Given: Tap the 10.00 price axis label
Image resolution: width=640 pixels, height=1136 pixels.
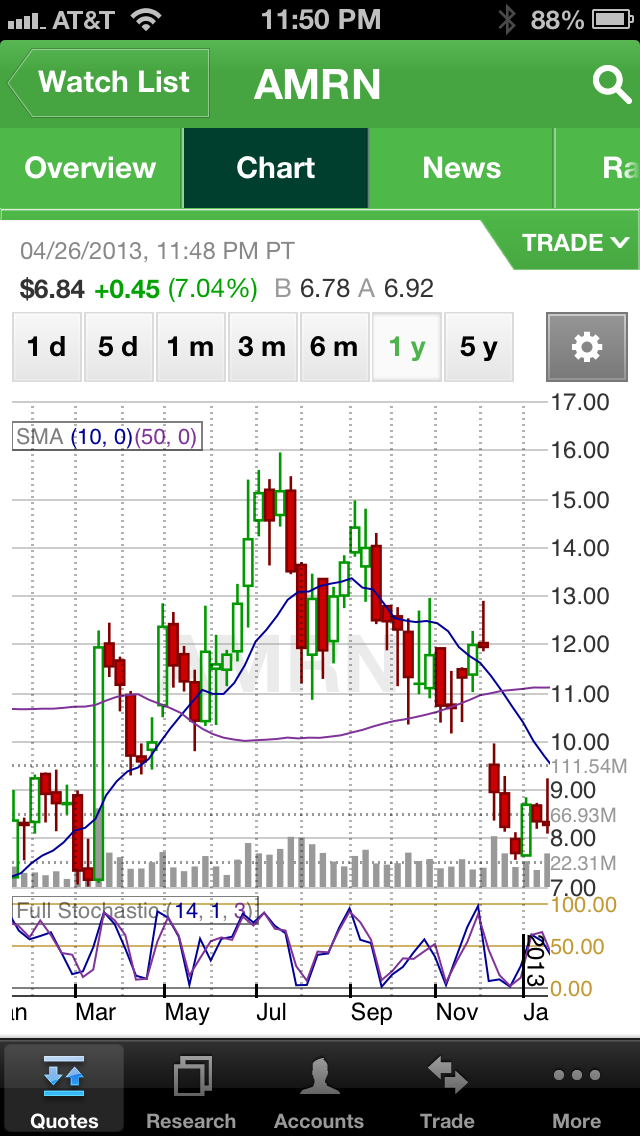Looking at the screenshot, I should (x=581, y=741).
